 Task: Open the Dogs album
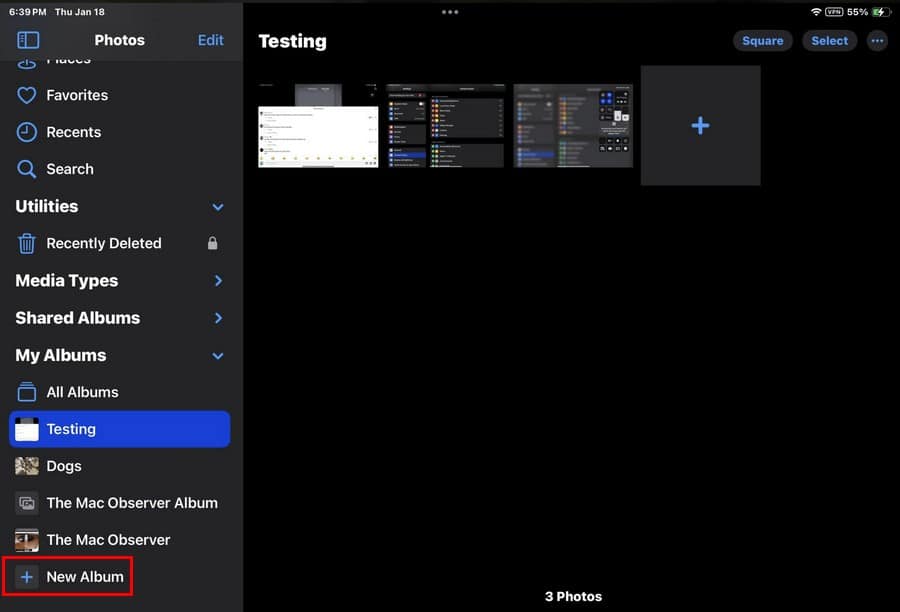click(64, 466)
